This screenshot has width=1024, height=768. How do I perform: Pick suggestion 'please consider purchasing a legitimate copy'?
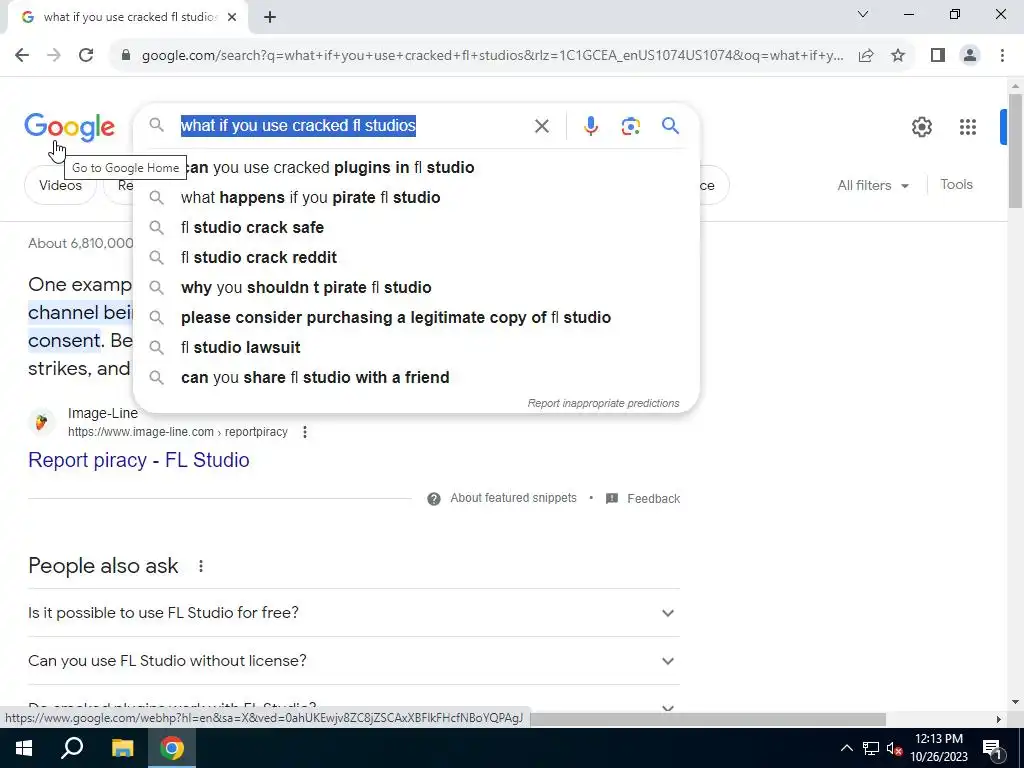[x=416, y=317]
